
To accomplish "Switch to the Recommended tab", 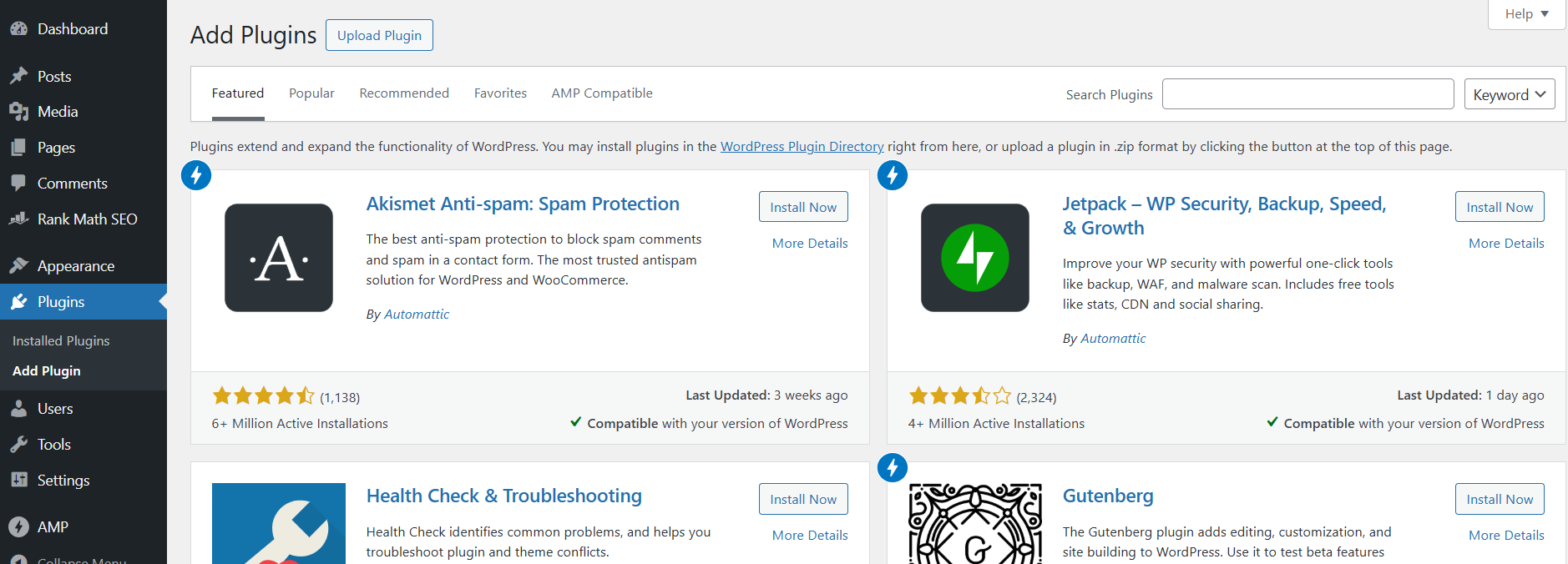I will click(404, 93).
